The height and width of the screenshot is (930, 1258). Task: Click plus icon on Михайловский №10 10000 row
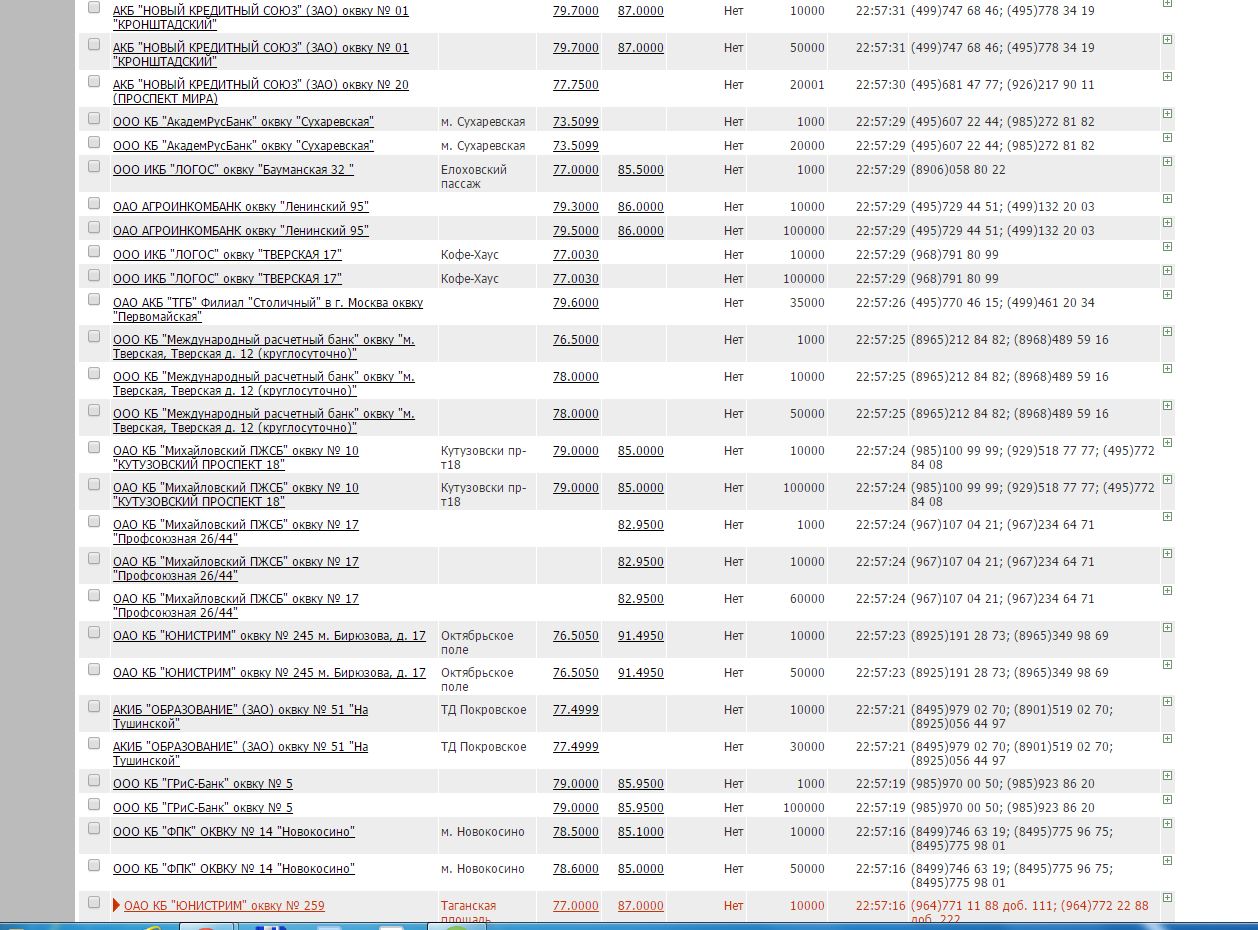[1167, 443]
